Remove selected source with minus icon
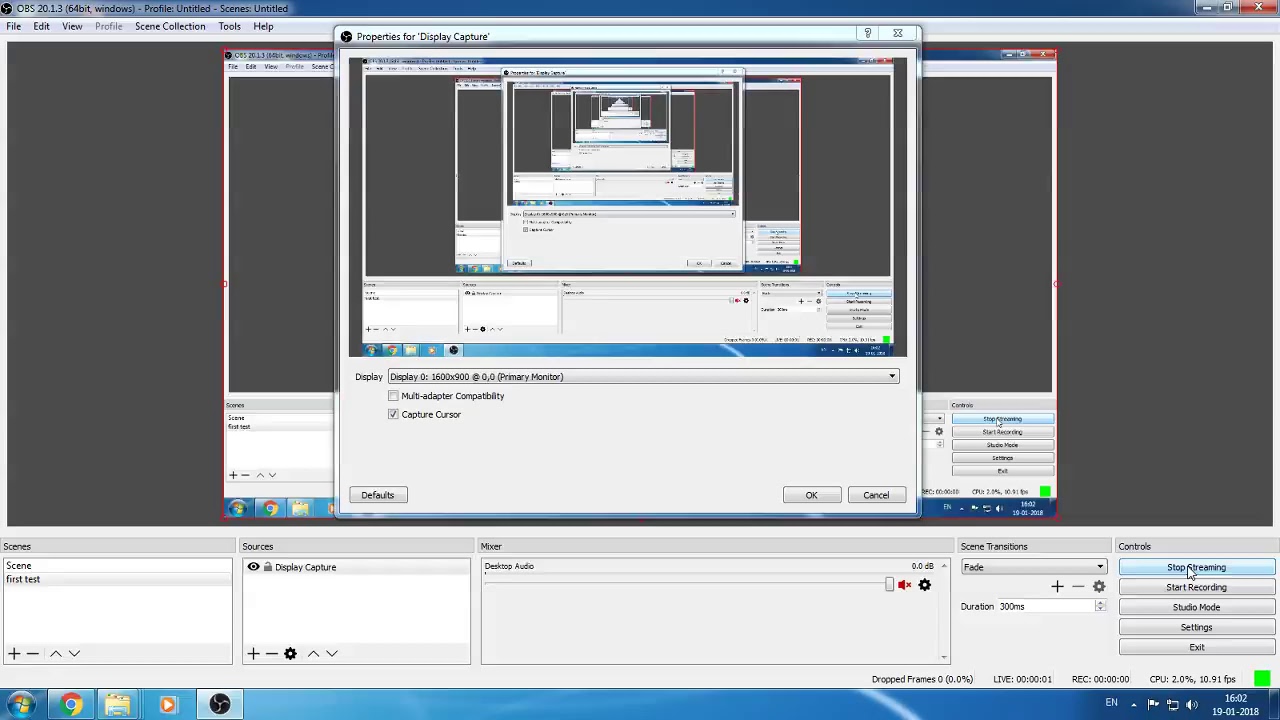 tap(271, 653)
